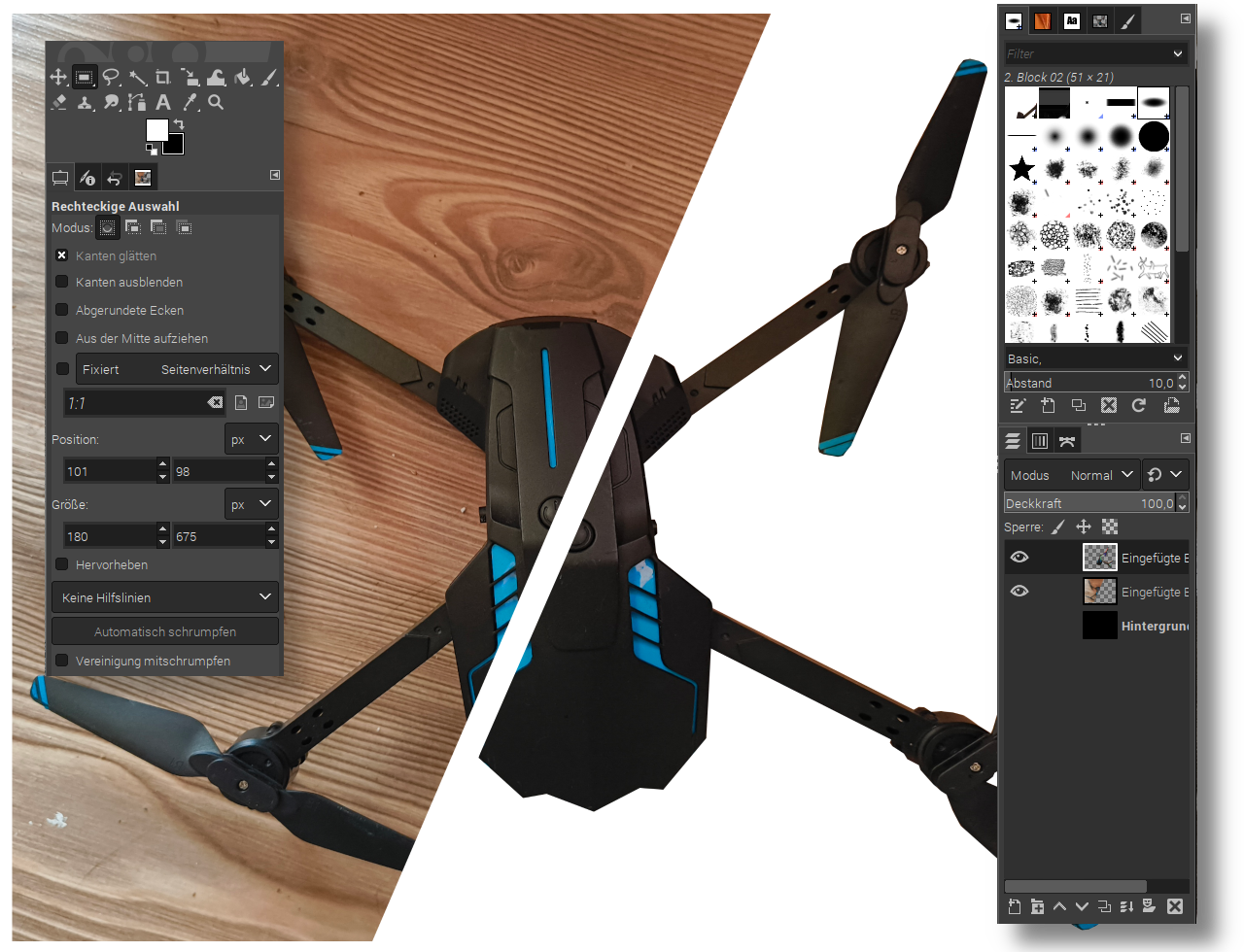The width and height of the screenshot is (1244, 952).
Task: Open the Channels tab
Action: click(x=1040, y=441)
